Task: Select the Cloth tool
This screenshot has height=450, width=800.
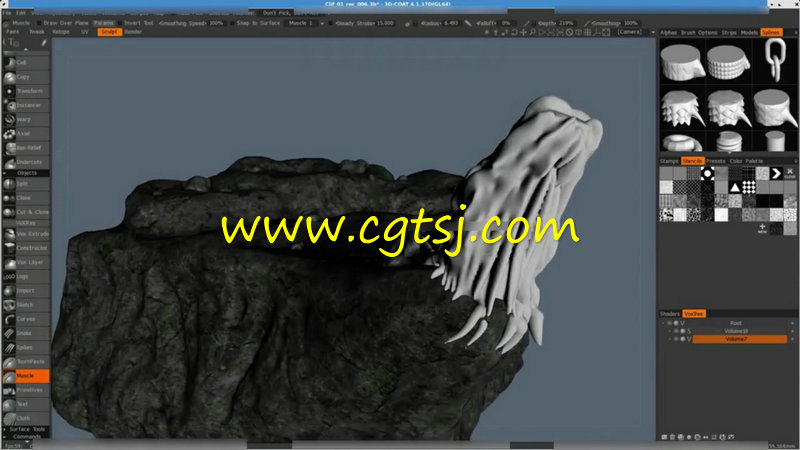Action: tap(26, 418)
